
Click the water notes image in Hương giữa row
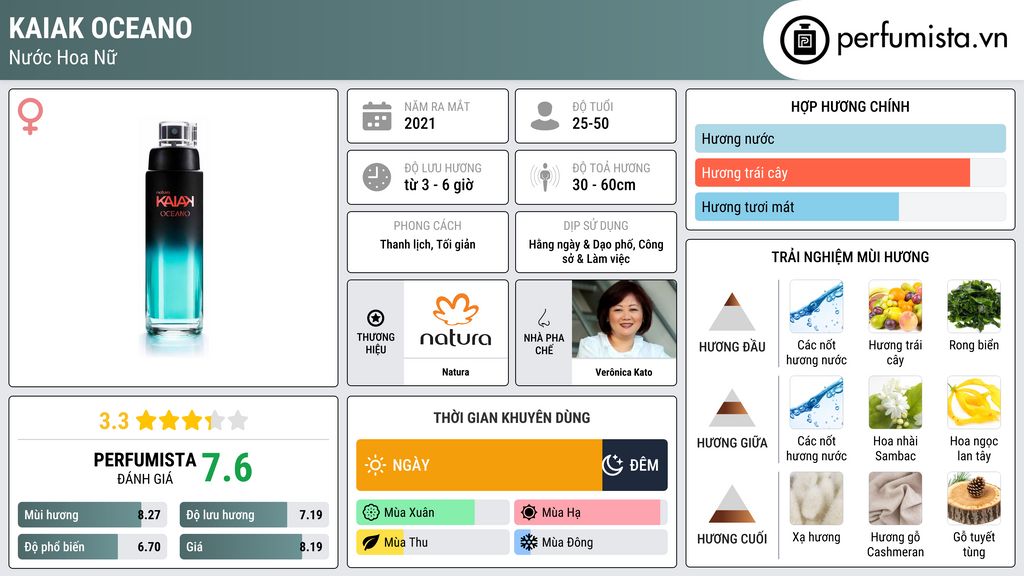click(x=816, y=402)
